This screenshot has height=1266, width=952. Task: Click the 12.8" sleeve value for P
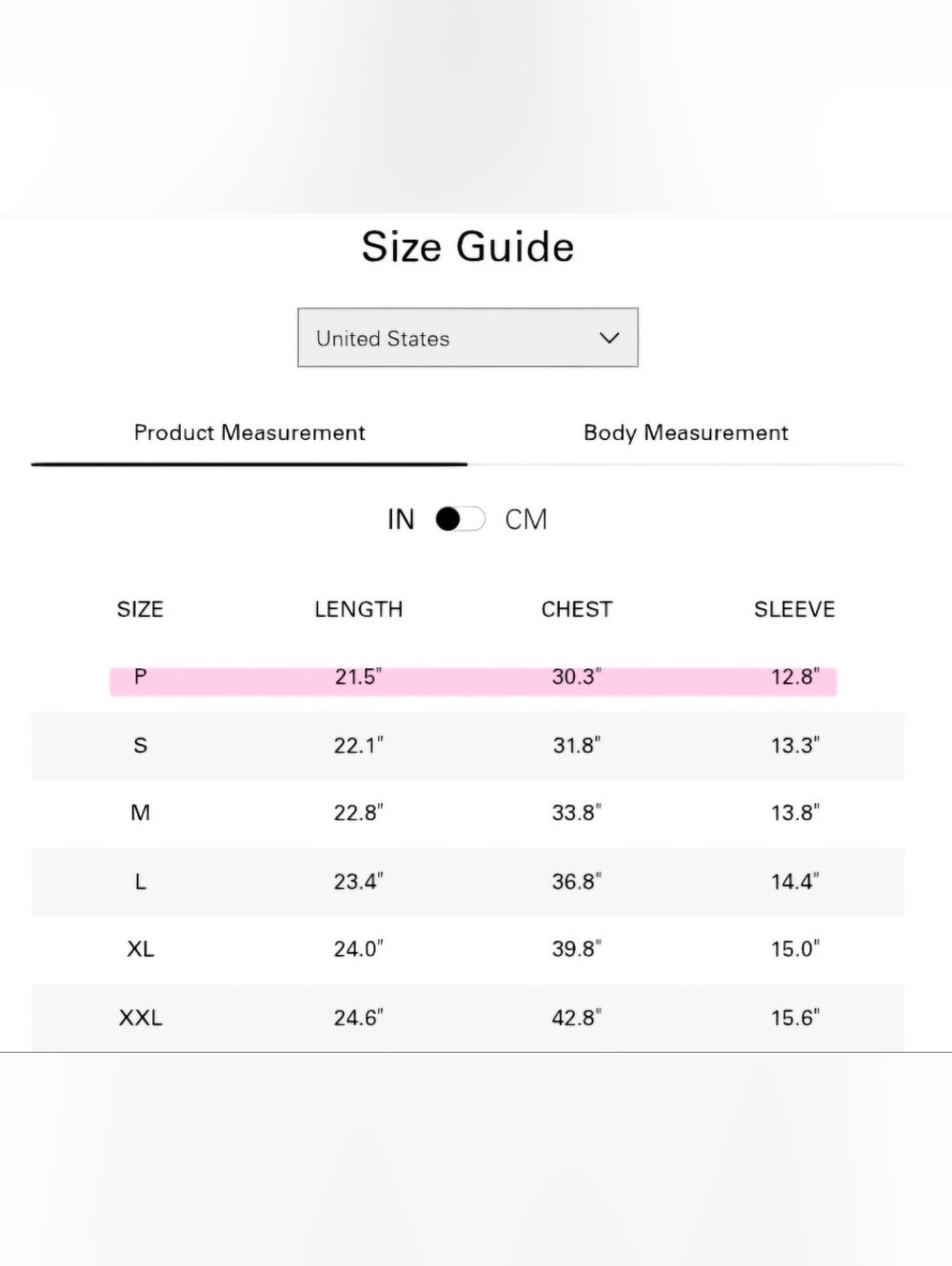[795, 677]
